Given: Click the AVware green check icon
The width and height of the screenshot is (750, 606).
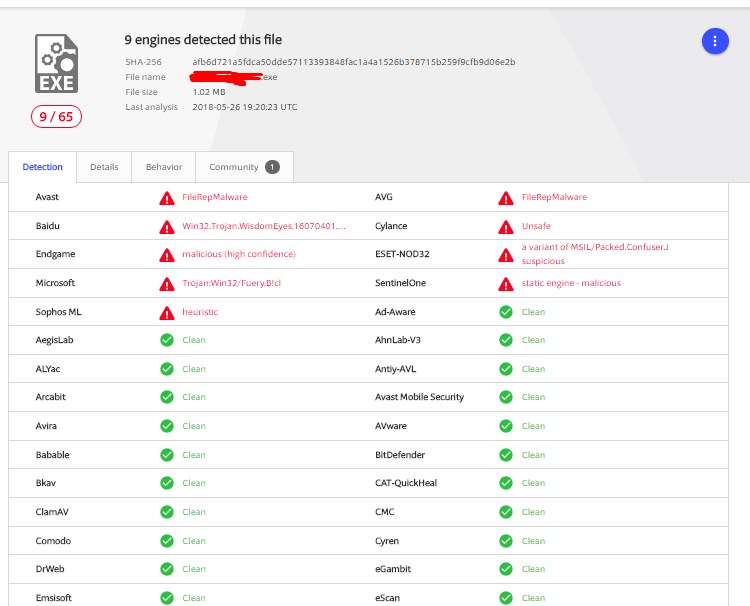Looking at the screenshot, I should (506, 426).
